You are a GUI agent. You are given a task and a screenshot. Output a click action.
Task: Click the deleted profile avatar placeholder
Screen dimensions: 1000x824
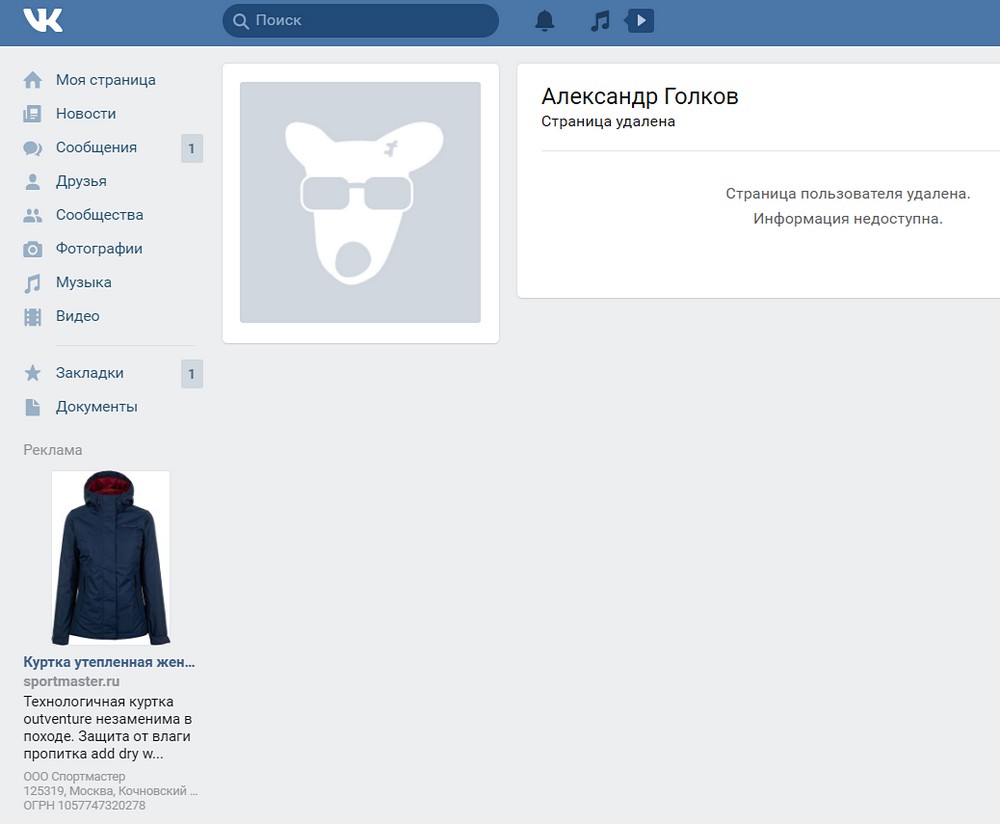[360, 202]
